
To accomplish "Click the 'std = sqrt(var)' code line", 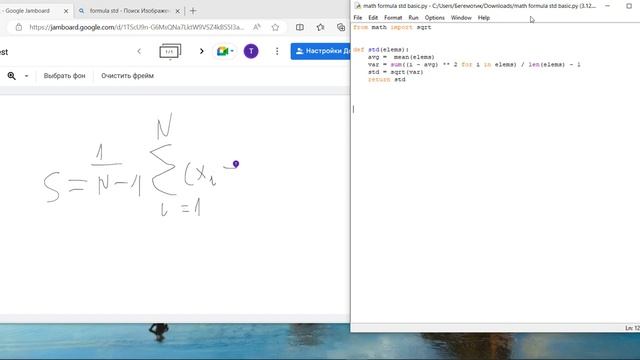I will pyautogui.click(x=396, y=72).
